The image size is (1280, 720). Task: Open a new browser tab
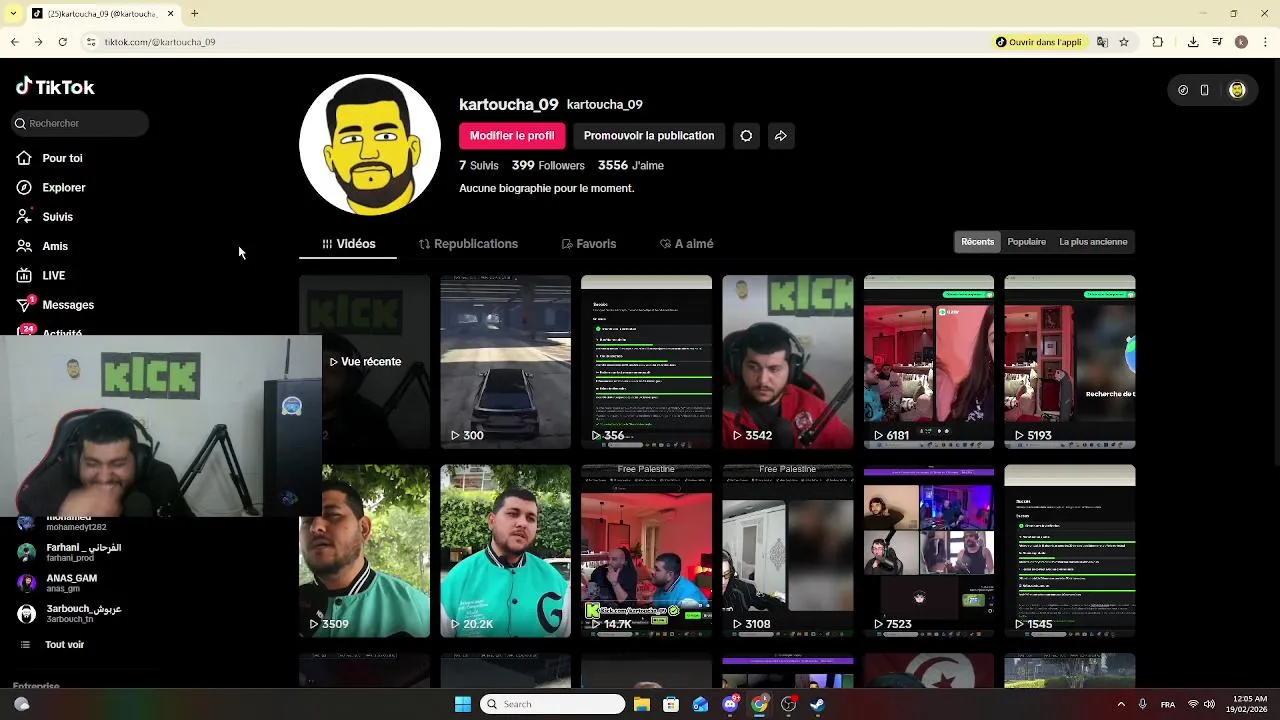(194, 13)
